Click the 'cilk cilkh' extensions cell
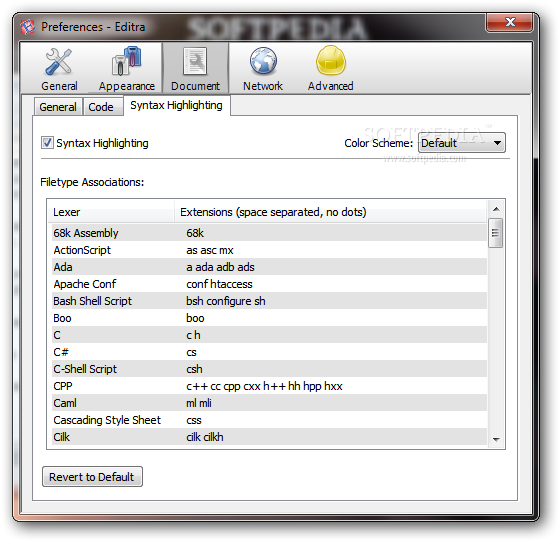 [x=205, y=437]
